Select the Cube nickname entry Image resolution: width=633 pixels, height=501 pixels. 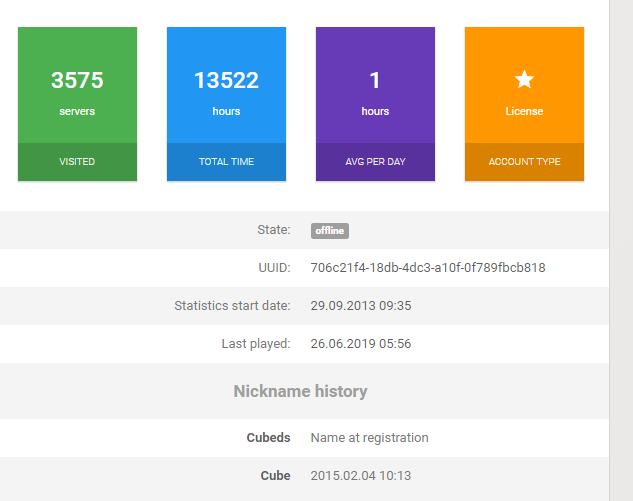click(275, 476)
